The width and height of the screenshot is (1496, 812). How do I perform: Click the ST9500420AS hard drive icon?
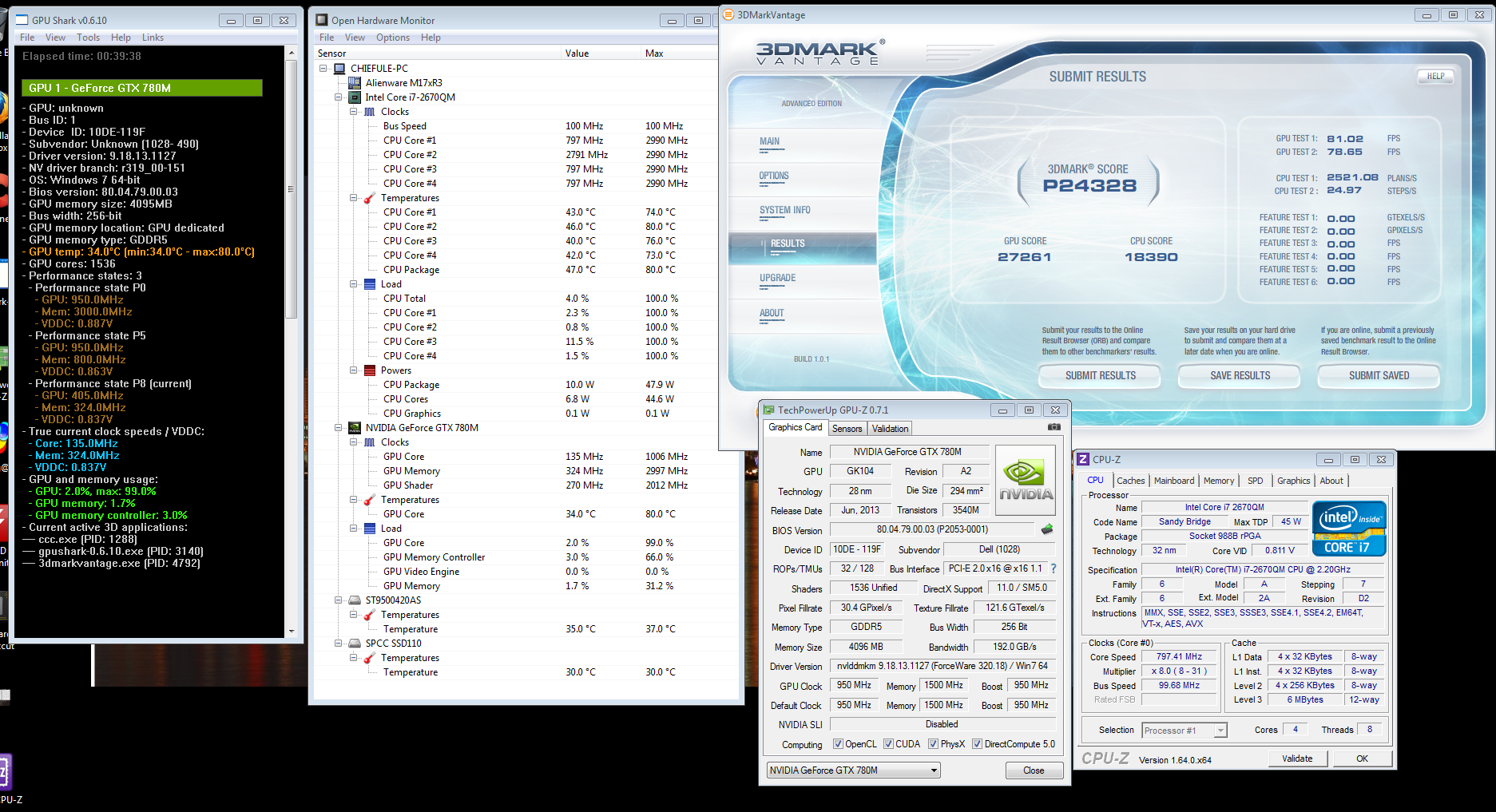coord(355,600)
